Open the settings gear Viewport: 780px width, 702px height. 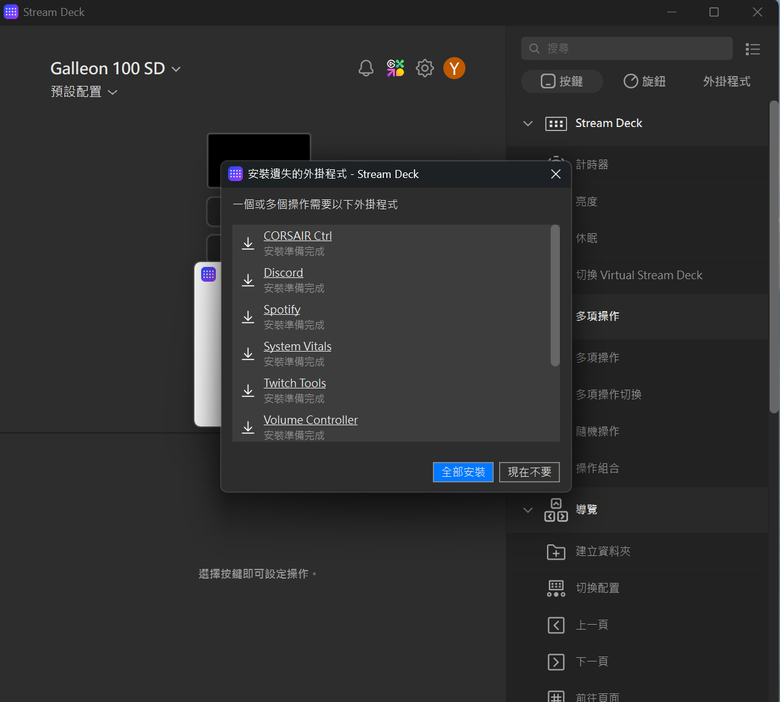coord(425,68)
